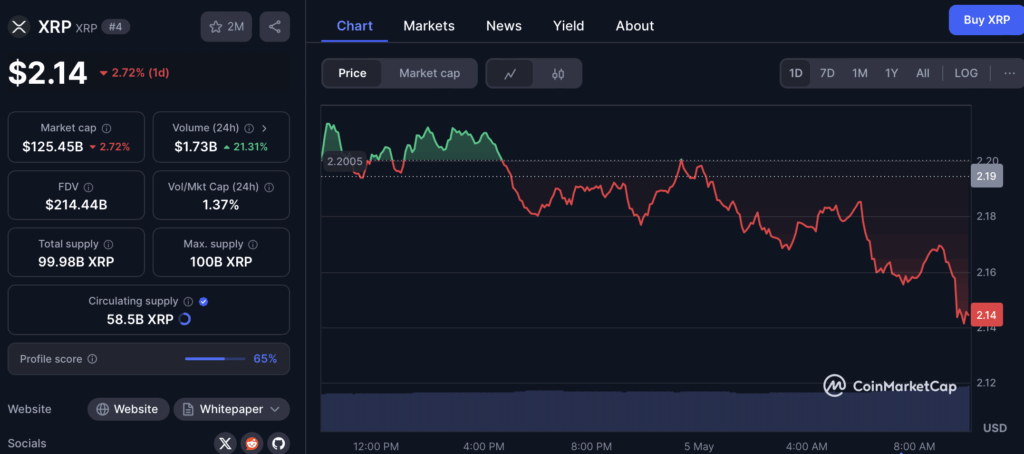
Task: Click the $2.14 price heading
Action: 48,73
